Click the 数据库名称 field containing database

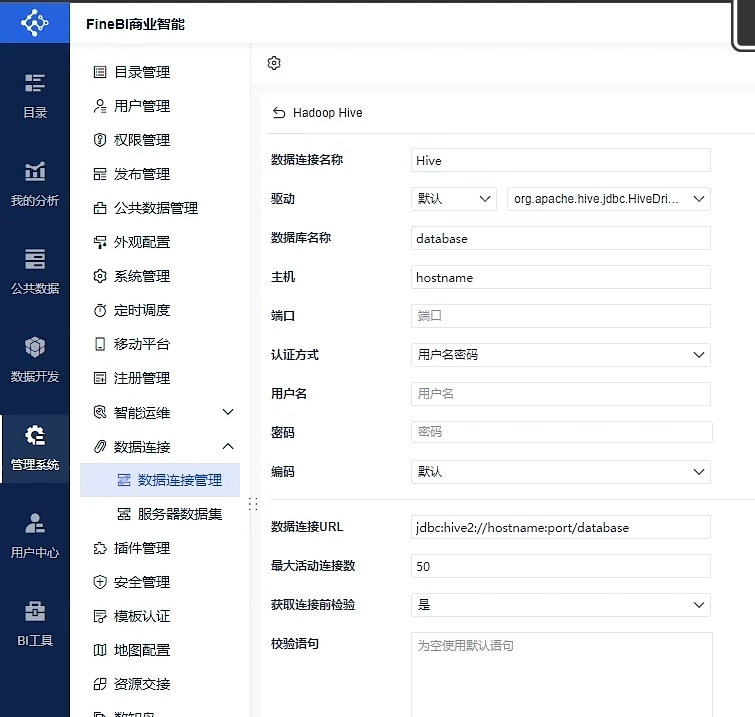click(560, 238)
